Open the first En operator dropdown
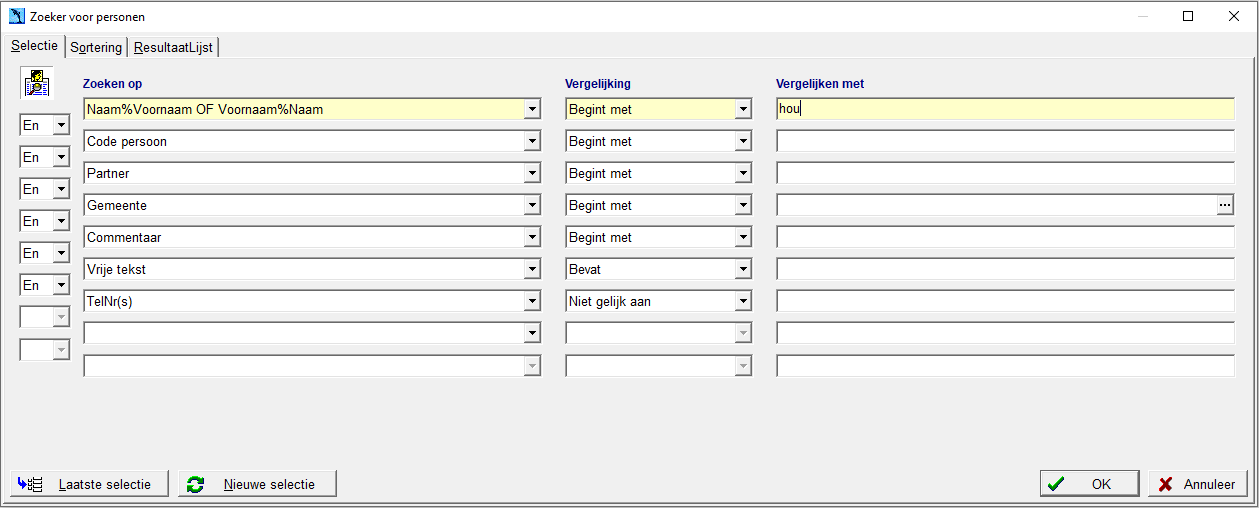Screen dimensions: 1259x508 tap(61, 125)
